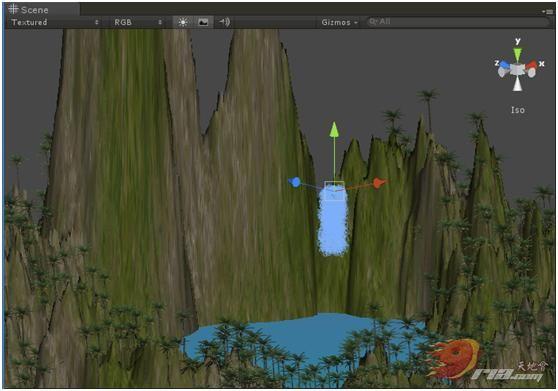558x391 pixels.
Task: Grab the blue Z move arrow handle
Action: 295,182
